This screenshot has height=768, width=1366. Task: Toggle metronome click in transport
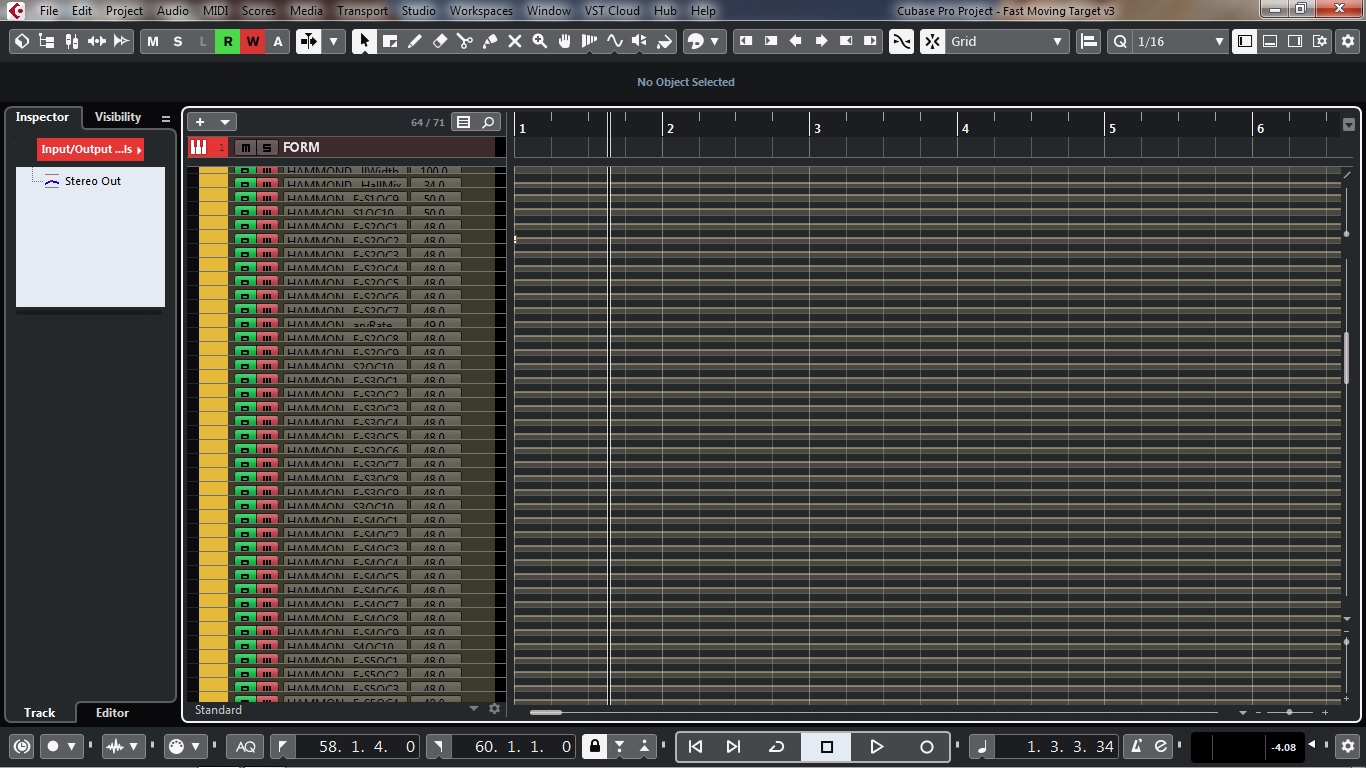point(1136,746)
